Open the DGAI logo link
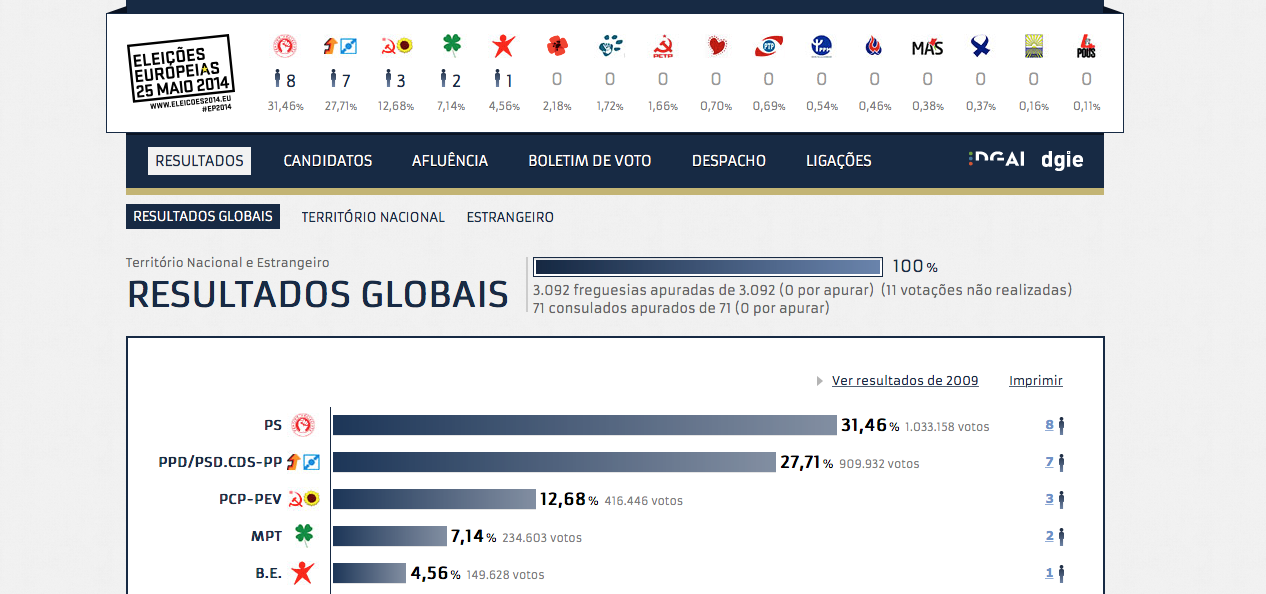1266x594 pixels. click(x=996, y=160)
